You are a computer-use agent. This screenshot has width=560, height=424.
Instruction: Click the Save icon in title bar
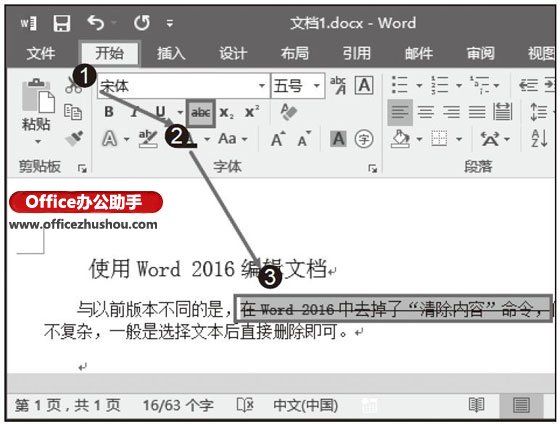click(x=62, y=24)
